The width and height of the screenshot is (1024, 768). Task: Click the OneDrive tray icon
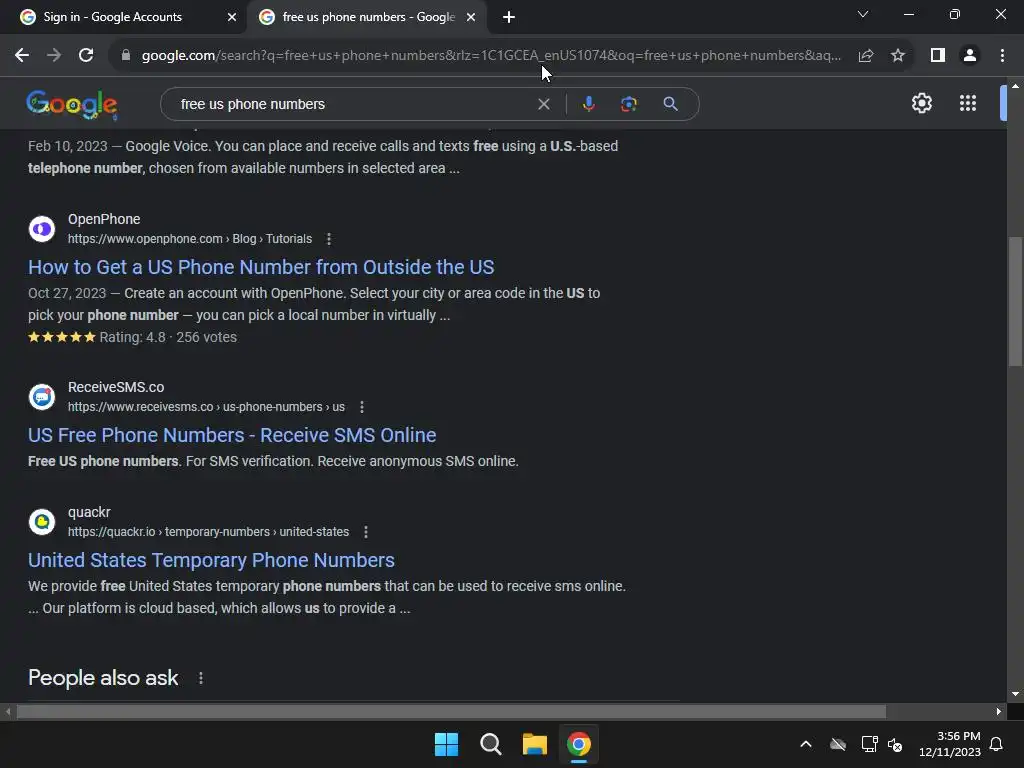pos(838,744)
